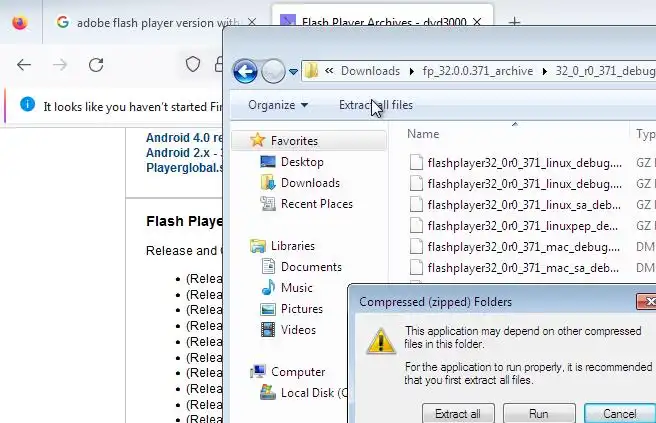This screenshot has height=423, width=656.
Task: Click Run button in zipped folders dialog
Action: [539, 413]
